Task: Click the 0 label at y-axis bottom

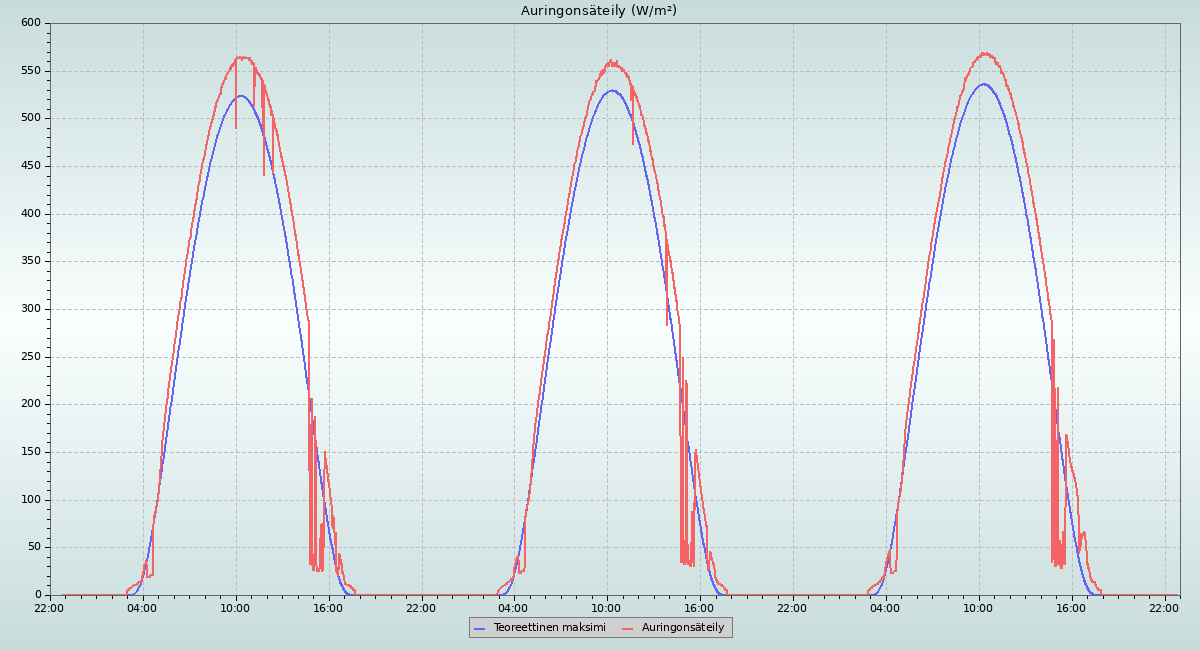Action: coord(38,595)
